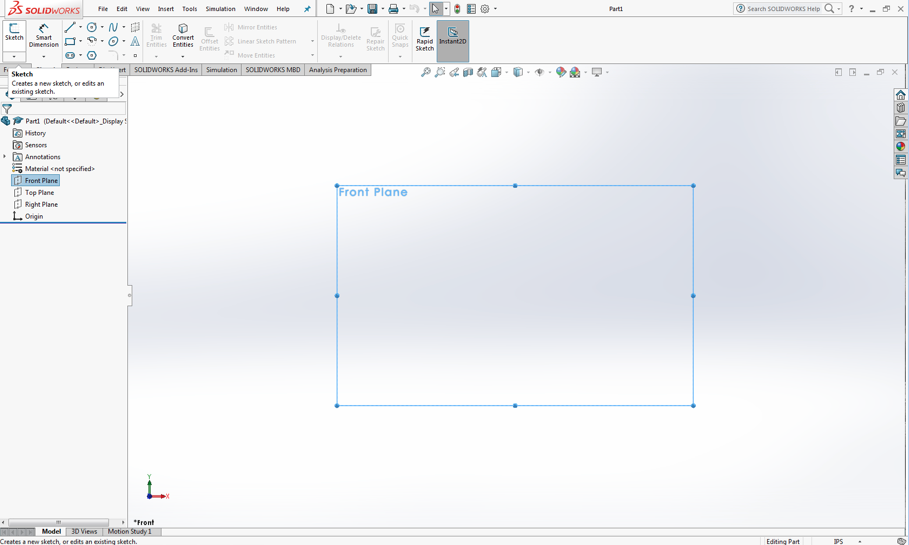Expand the Sketch button dropdown arrow
This screenshot has width=909, height=545.
[x=14, y=56]
